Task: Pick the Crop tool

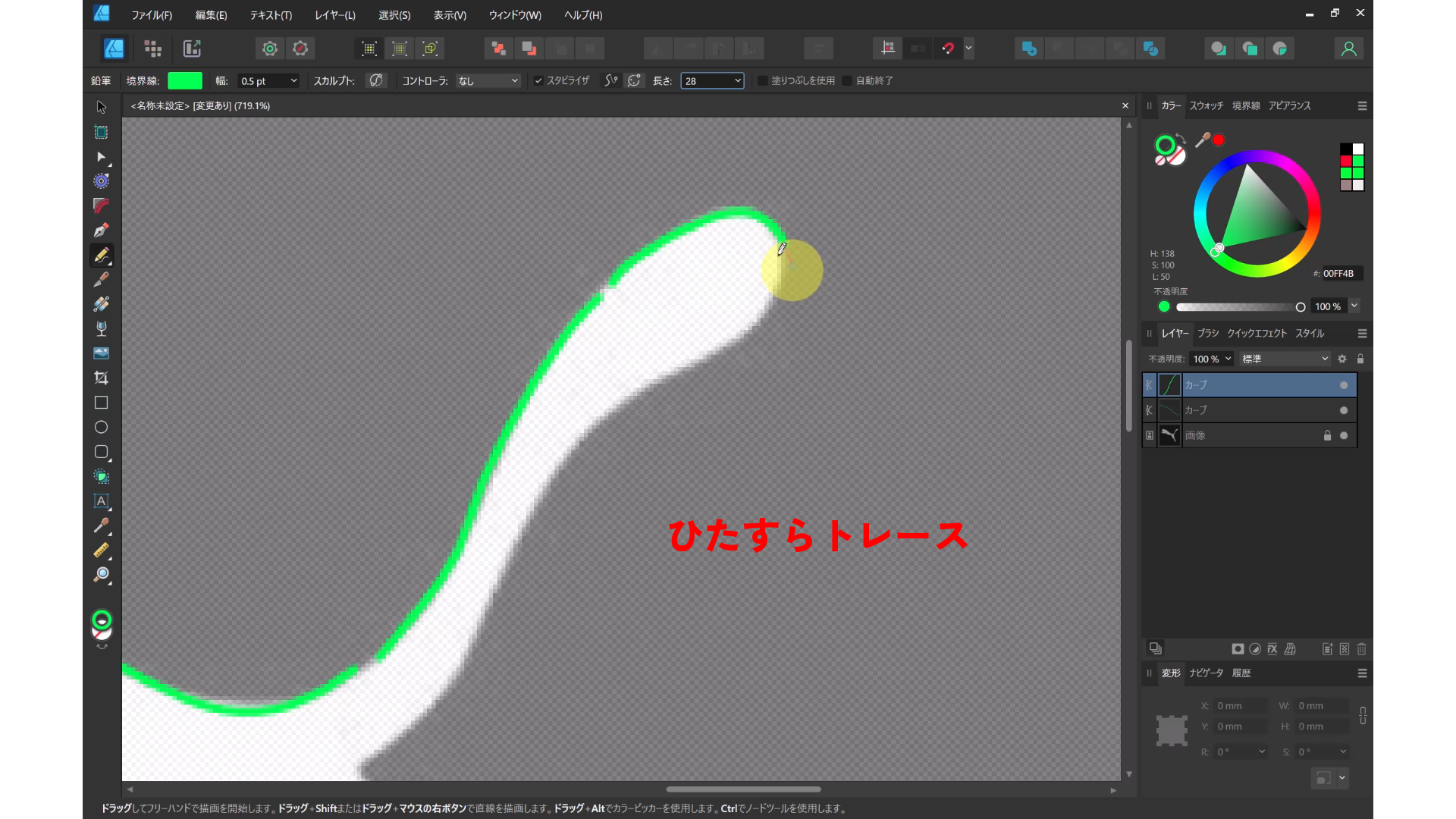Action: pos(101,378)
